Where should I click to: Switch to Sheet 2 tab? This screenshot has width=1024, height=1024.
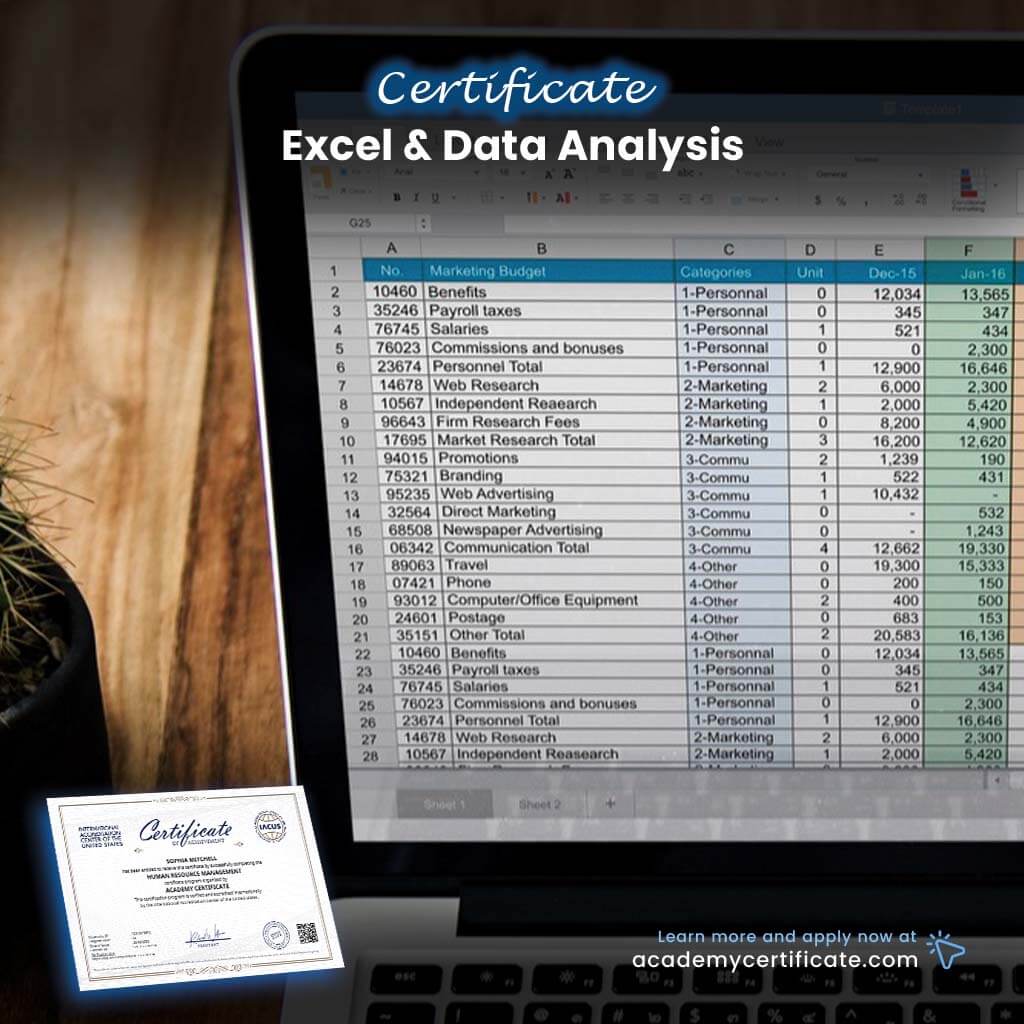[x=540, y=801]
